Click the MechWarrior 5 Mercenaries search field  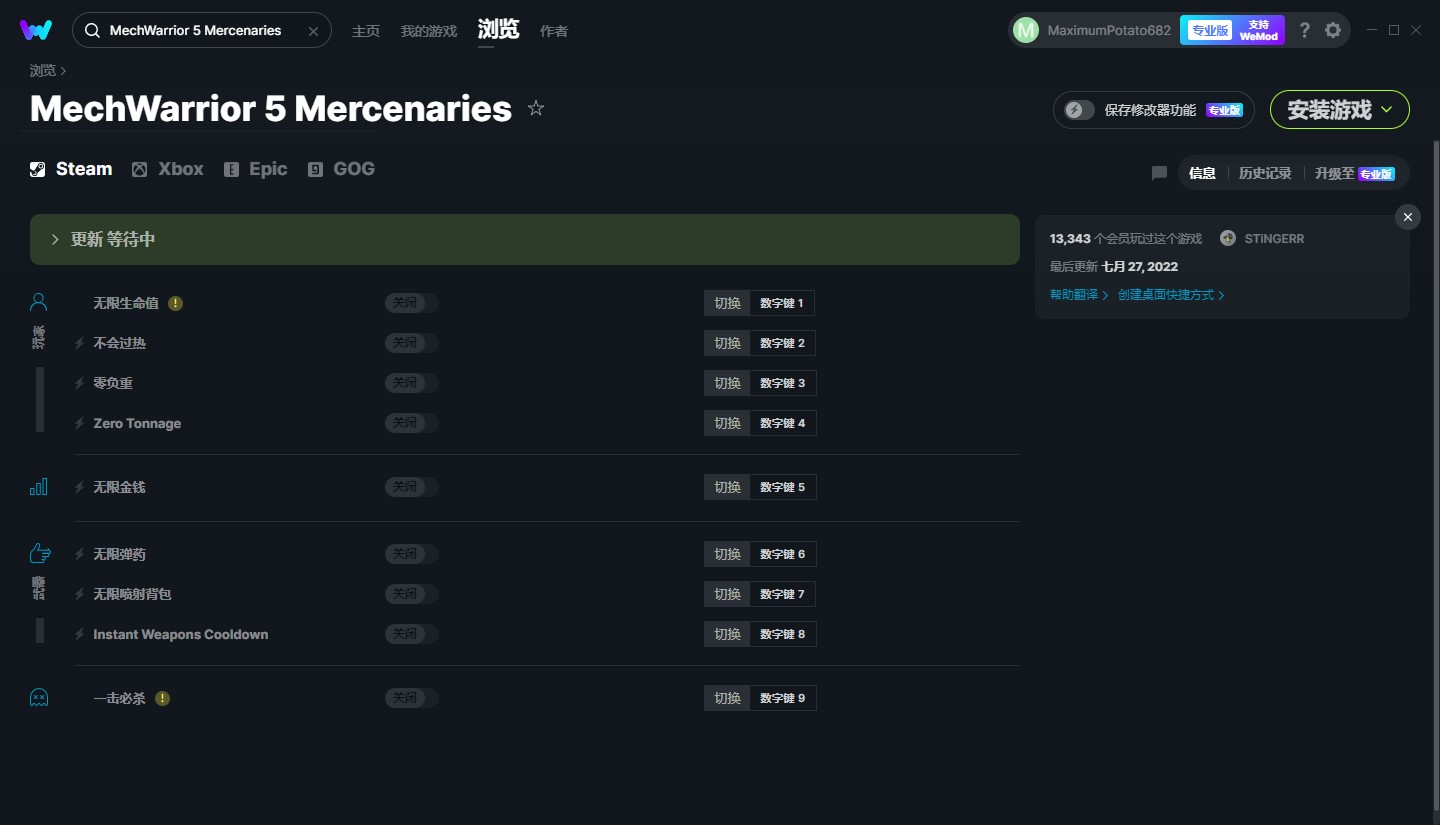point(201,31)
